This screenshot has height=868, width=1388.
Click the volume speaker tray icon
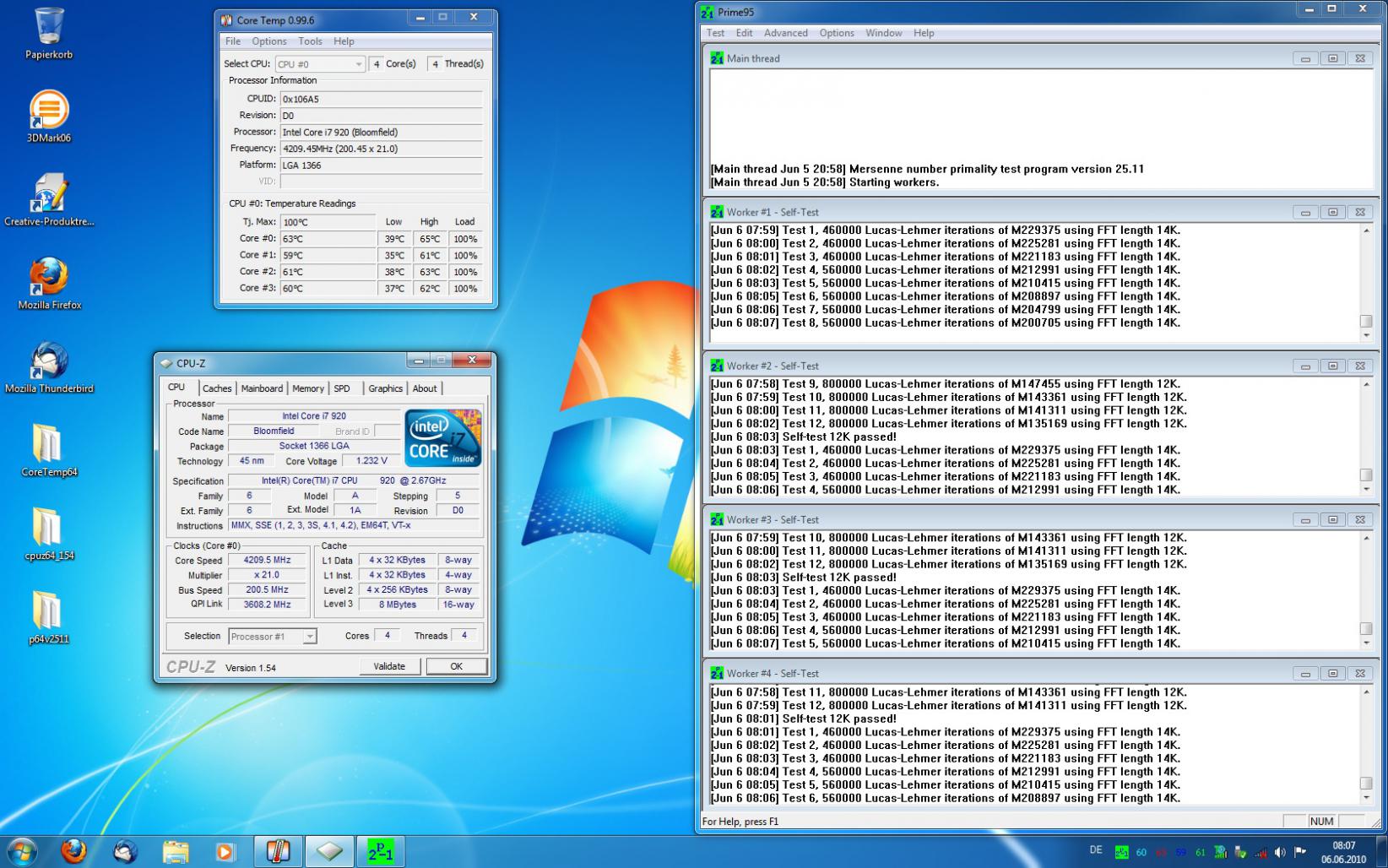tap(1280, 852)
